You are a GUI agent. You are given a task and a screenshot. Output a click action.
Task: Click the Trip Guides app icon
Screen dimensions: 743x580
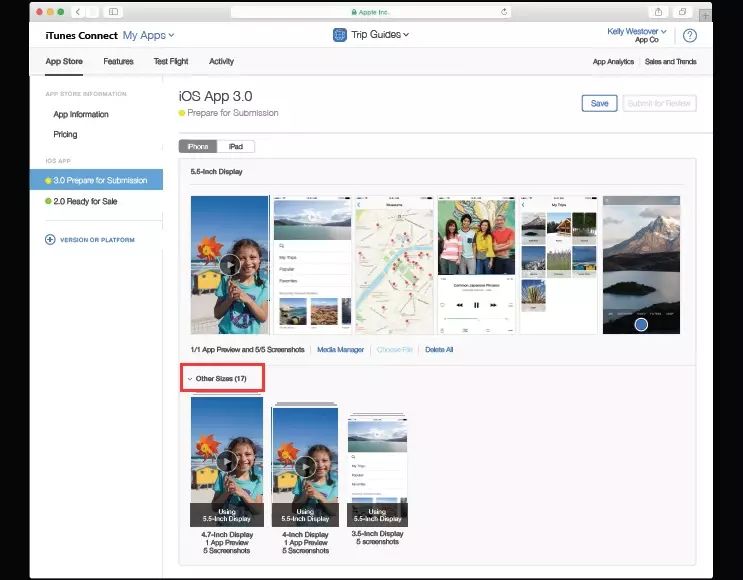pyautogui.click(x=339, y=35)
